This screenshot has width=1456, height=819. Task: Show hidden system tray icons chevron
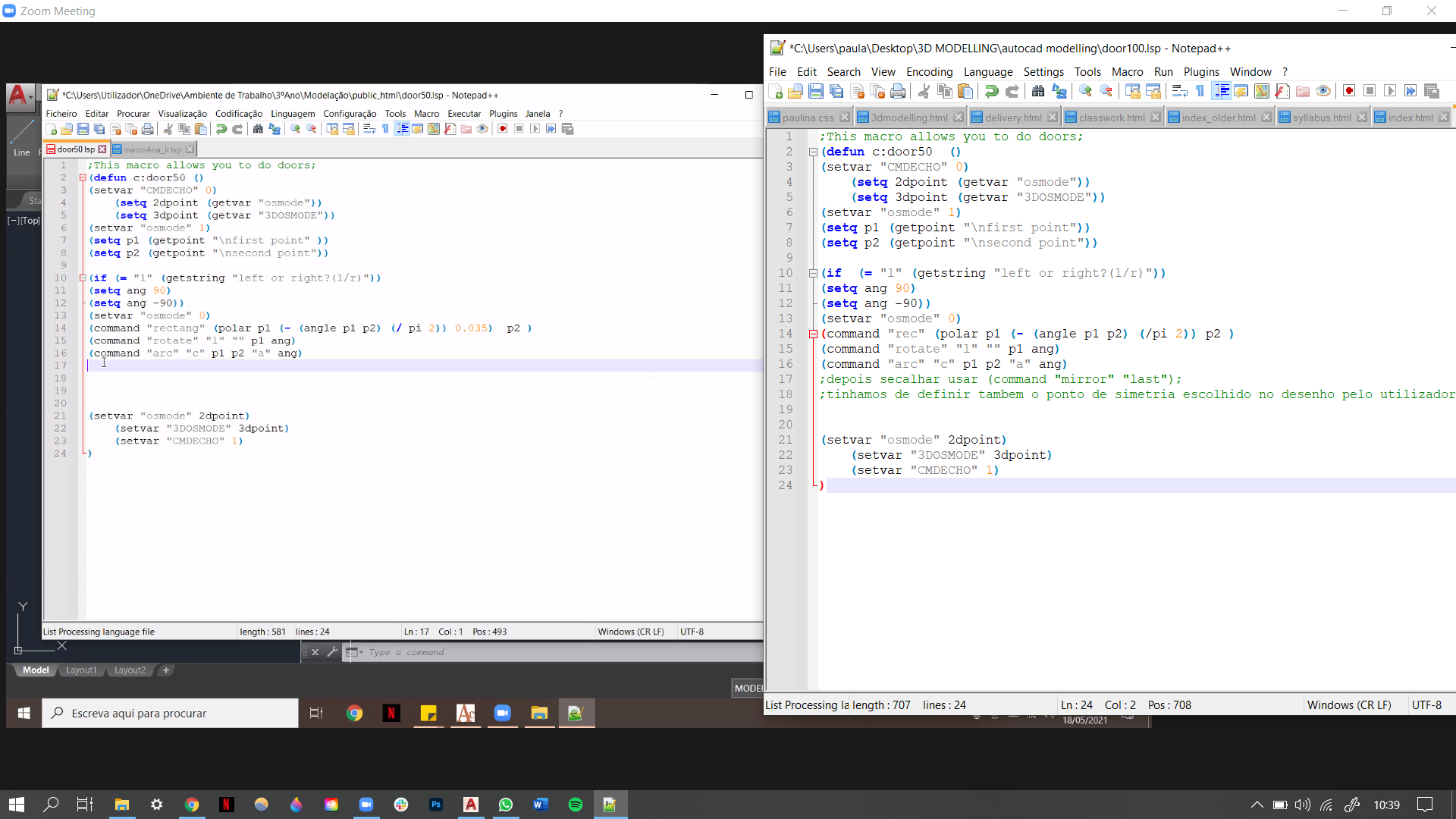point(1257,805)
